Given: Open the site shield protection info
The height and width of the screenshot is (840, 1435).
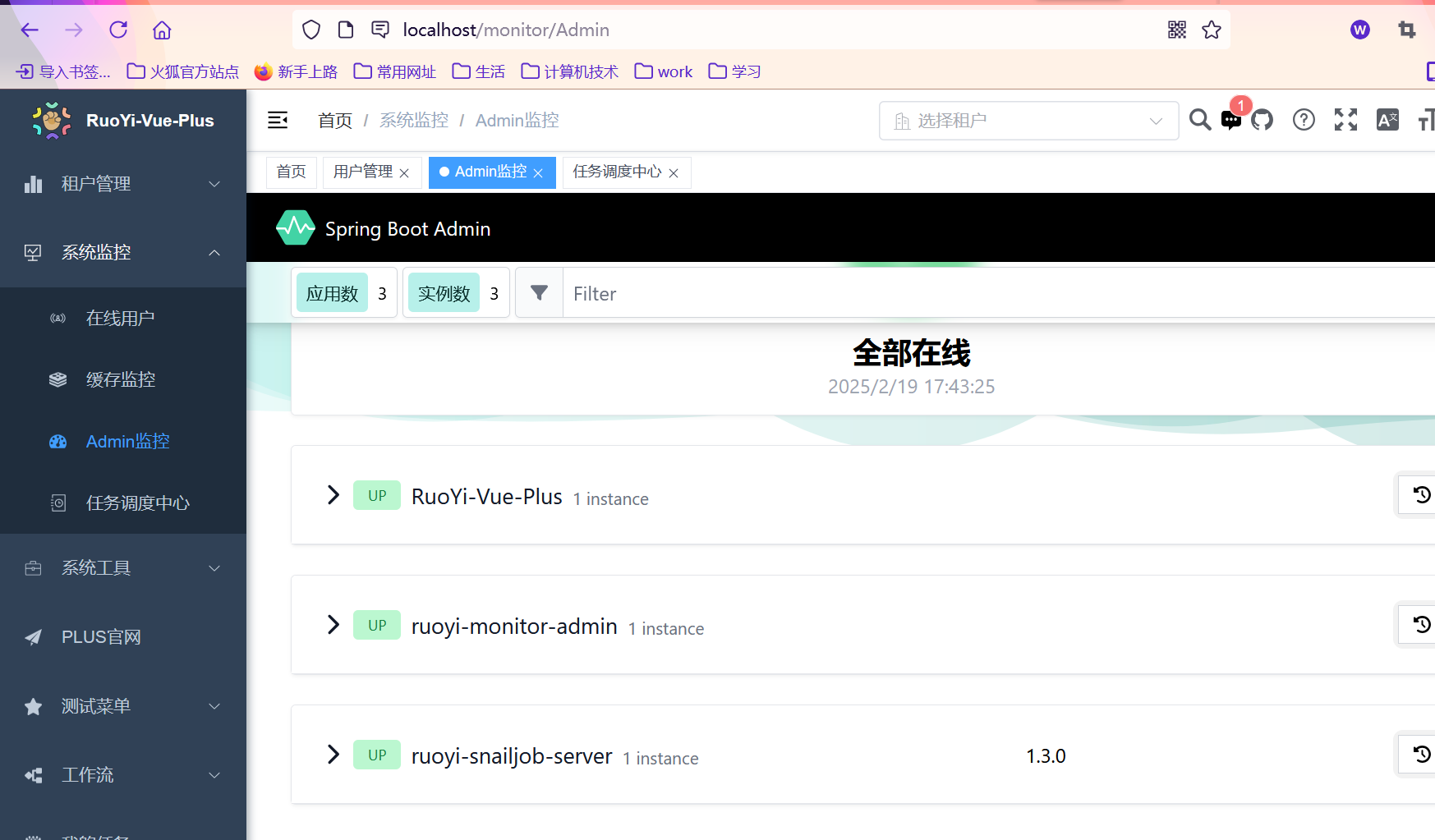Looking at the screenshot, I should pyautogui.click(x=311, y=30).
